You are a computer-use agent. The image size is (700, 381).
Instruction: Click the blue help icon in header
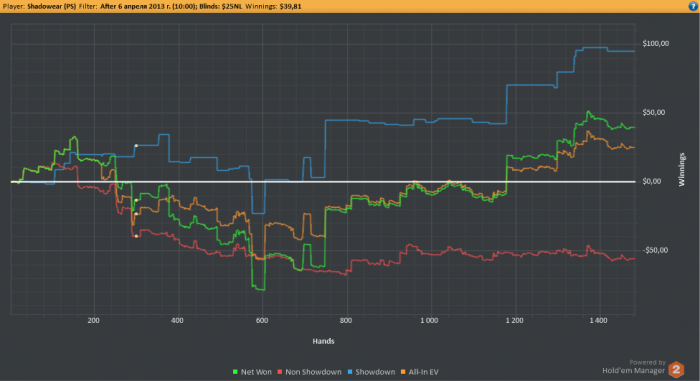pos(693,6)
